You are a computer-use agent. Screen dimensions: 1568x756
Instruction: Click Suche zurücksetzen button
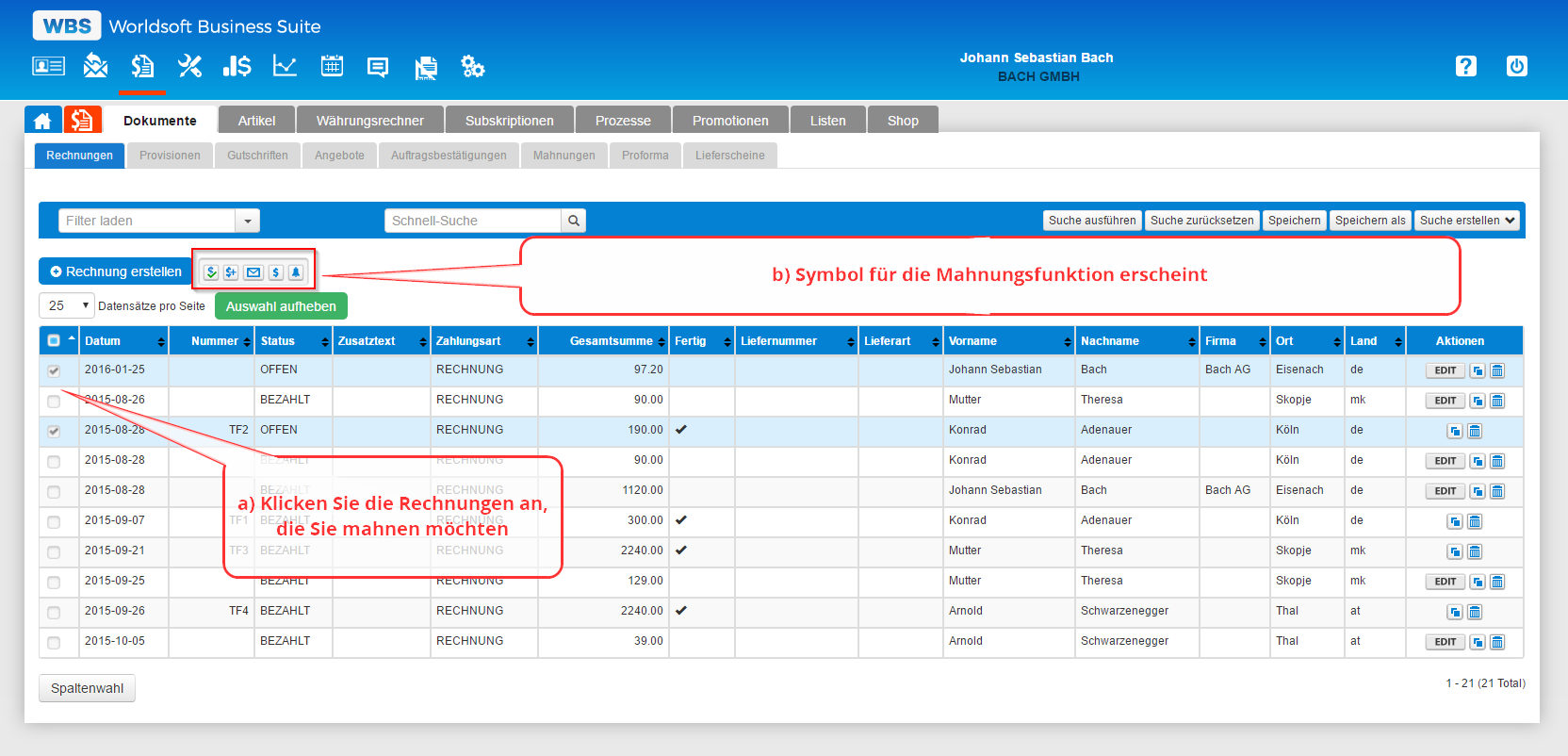1201,221
